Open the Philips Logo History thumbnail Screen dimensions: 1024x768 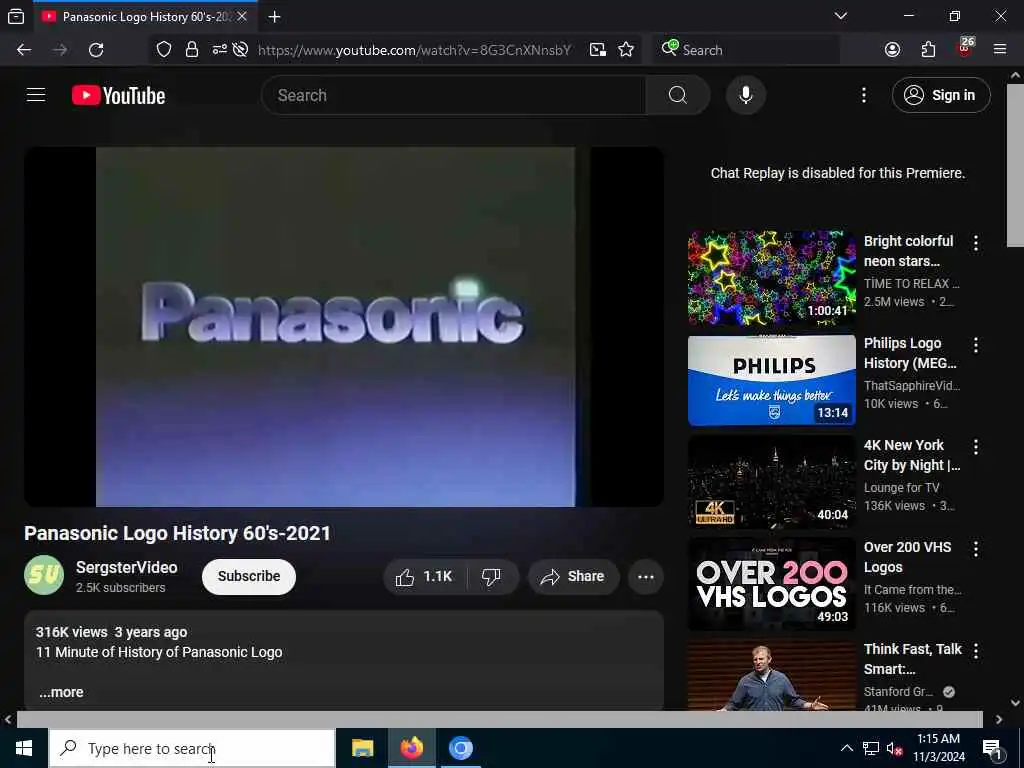point(771,380)
